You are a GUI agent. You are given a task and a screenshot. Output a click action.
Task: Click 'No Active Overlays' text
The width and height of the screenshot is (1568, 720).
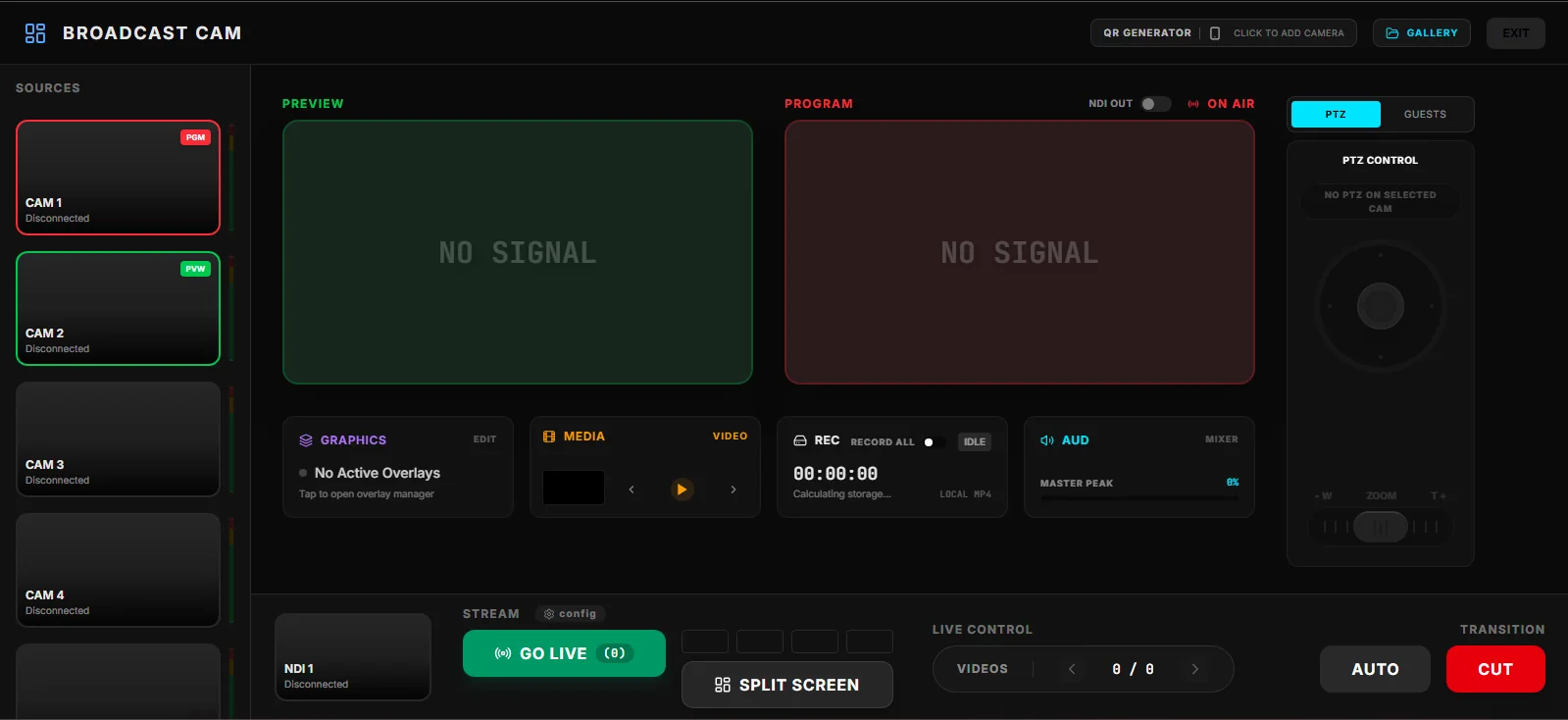coord(378,473)
